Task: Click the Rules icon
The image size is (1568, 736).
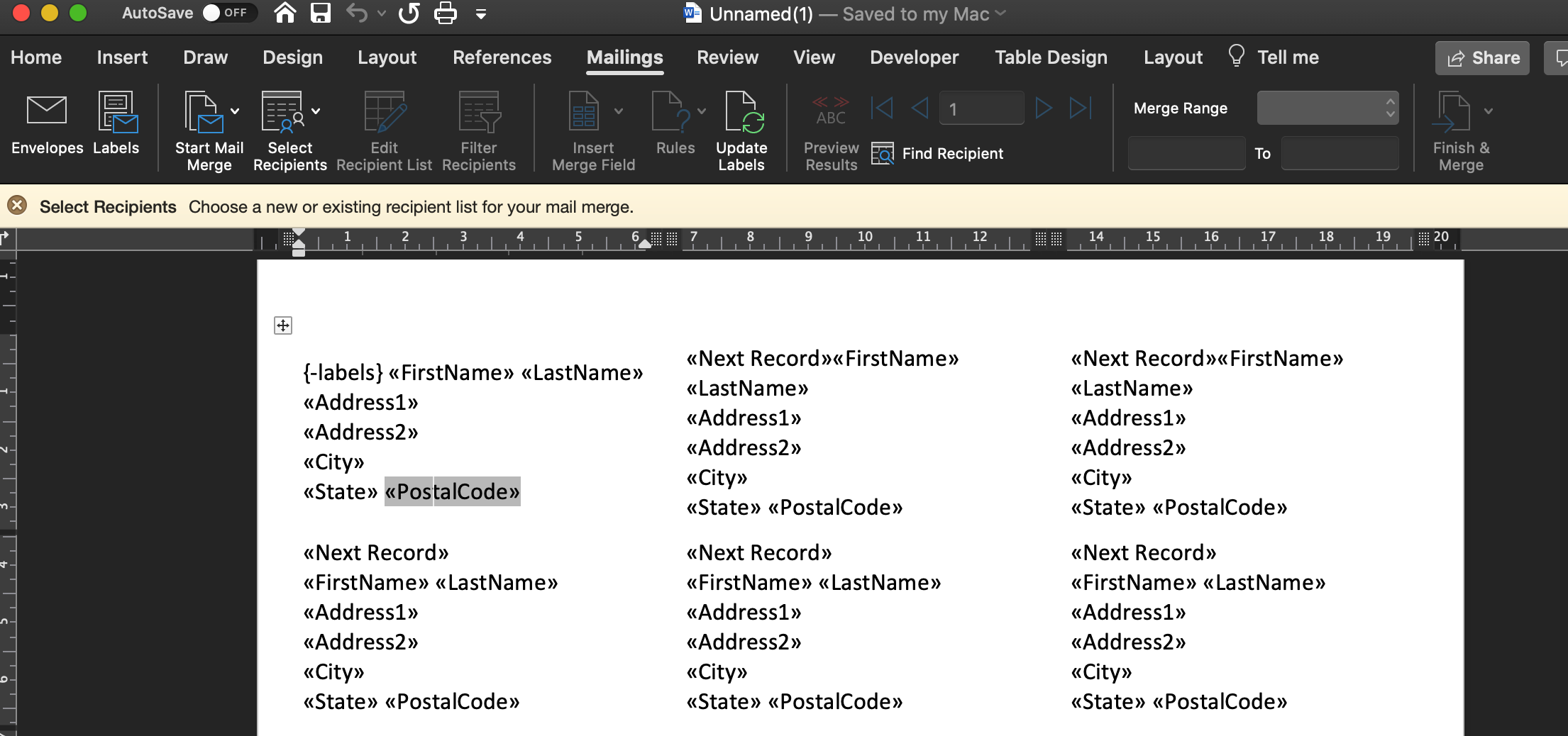Action: tap(670, 111)
